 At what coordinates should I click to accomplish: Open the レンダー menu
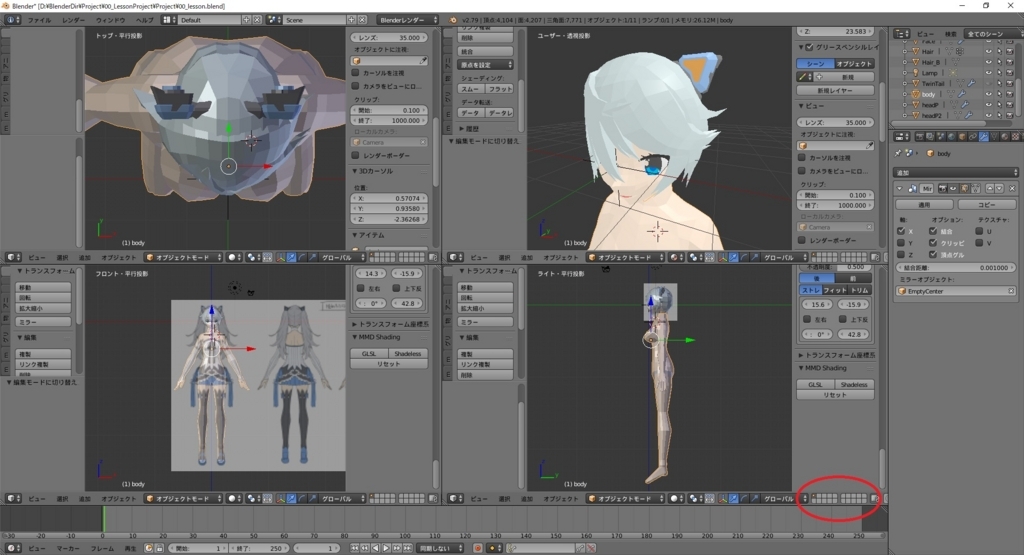[x=73, y=20]
